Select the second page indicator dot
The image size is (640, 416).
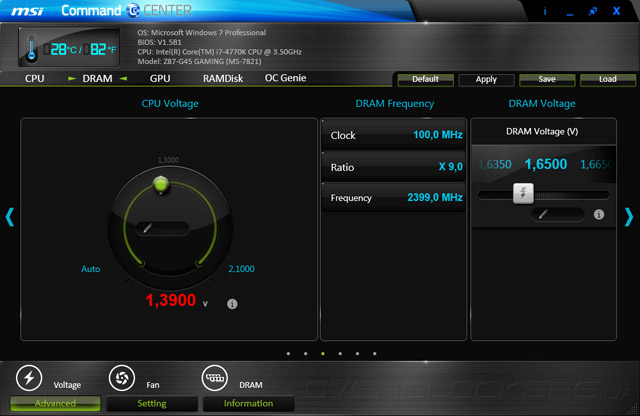305,354
